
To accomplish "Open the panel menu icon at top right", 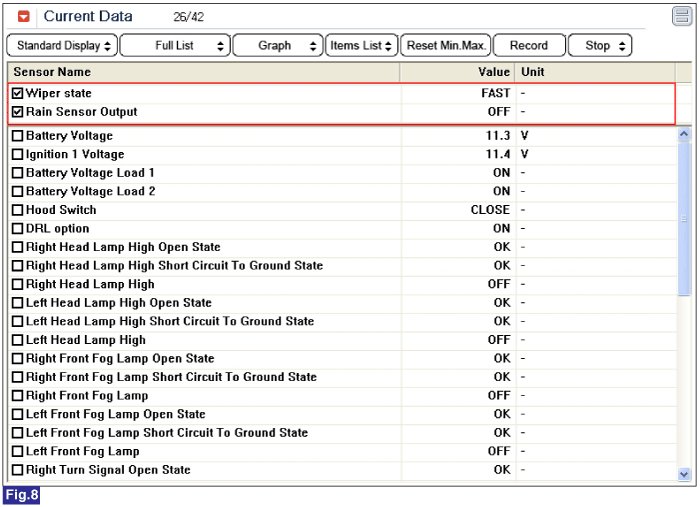I will pos(681,16).
